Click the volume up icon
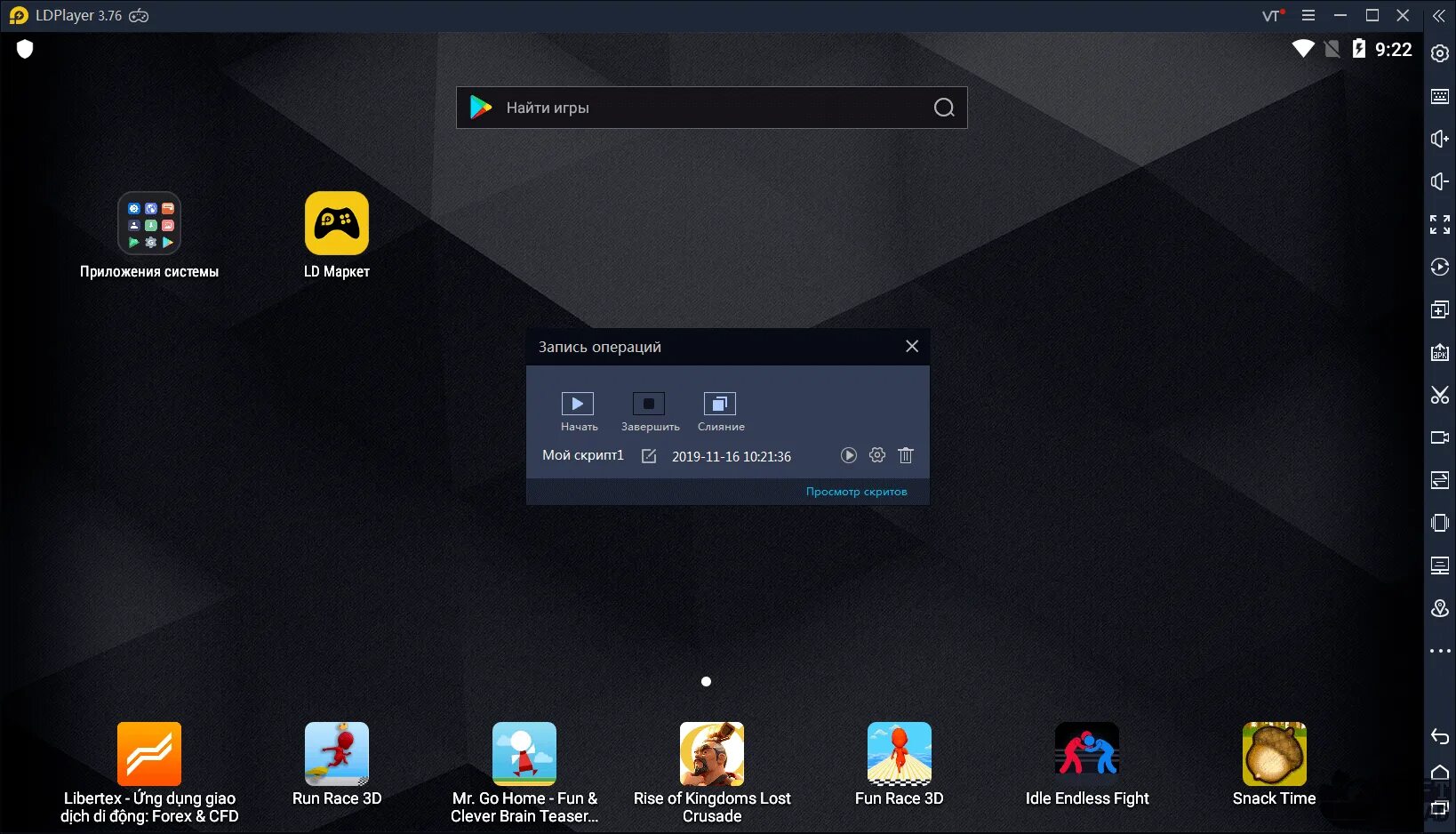This screenshot has height=834, width=1456. [x=1440, y=139]
